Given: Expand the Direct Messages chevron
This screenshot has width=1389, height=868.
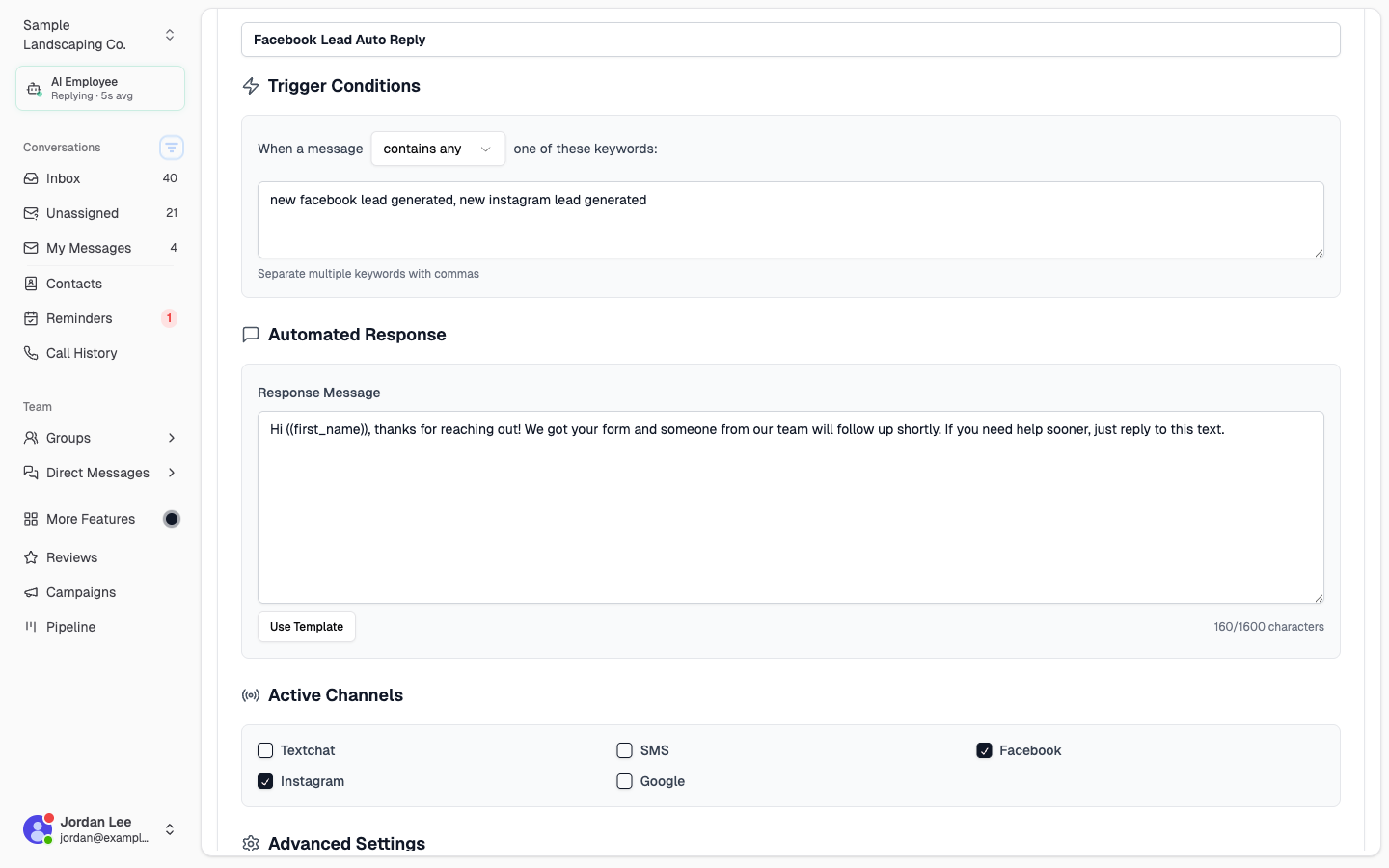Looking at the screenshot, I should coord(172,473).
